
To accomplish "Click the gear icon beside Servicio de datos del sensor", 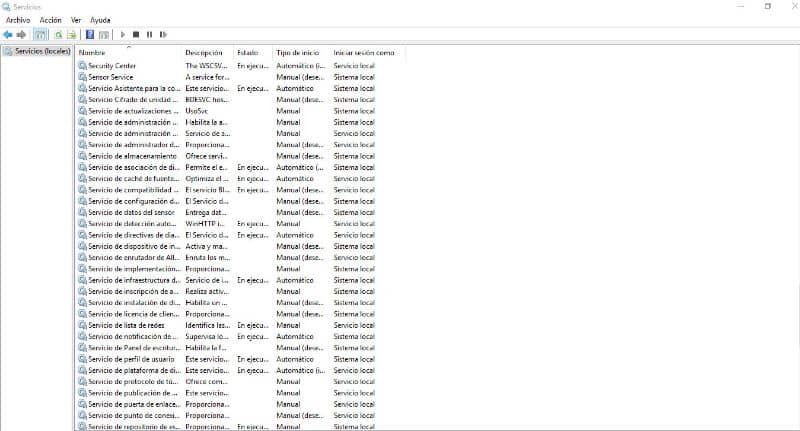I will pos(83,212).
